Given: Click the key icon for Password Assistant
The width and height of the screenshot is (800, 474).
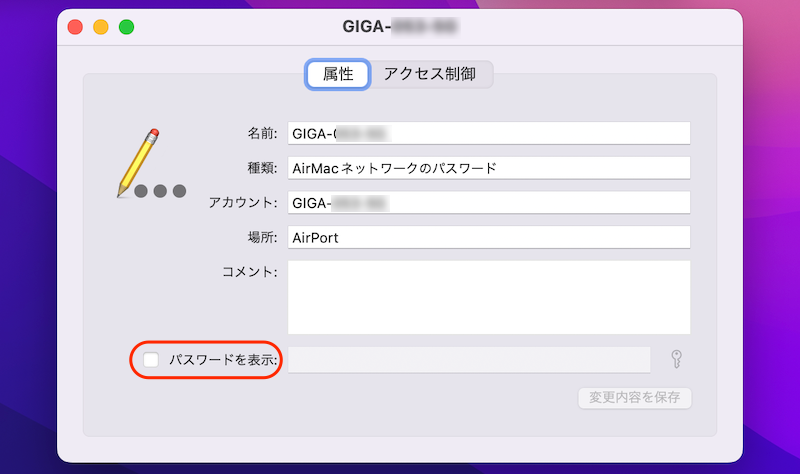Looking at the screenshot, I should pyautogui.click(x=676, y=360).
